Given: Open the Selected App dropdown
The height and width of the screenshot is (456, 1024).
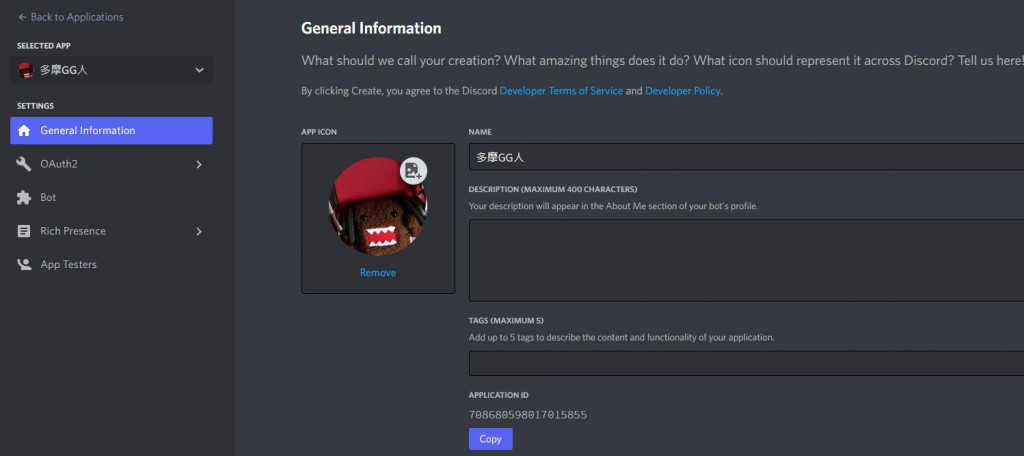Looking at the screenshot, I should click(x=112, y=70).
